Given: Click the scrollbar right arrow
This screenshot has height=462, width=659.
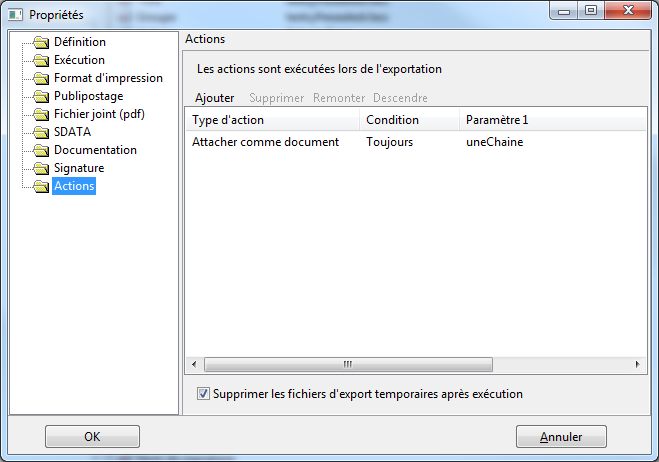Looking at the screenshot, I should (638, 364).
